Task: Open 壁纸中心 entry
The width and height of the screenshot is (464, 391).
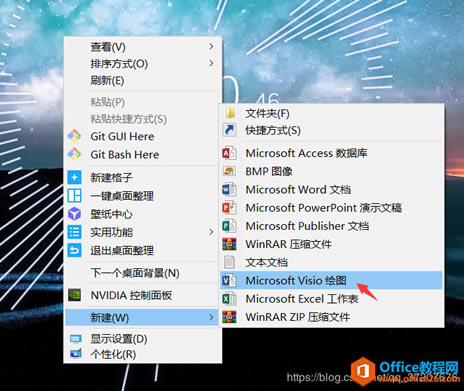Action: 143,214
